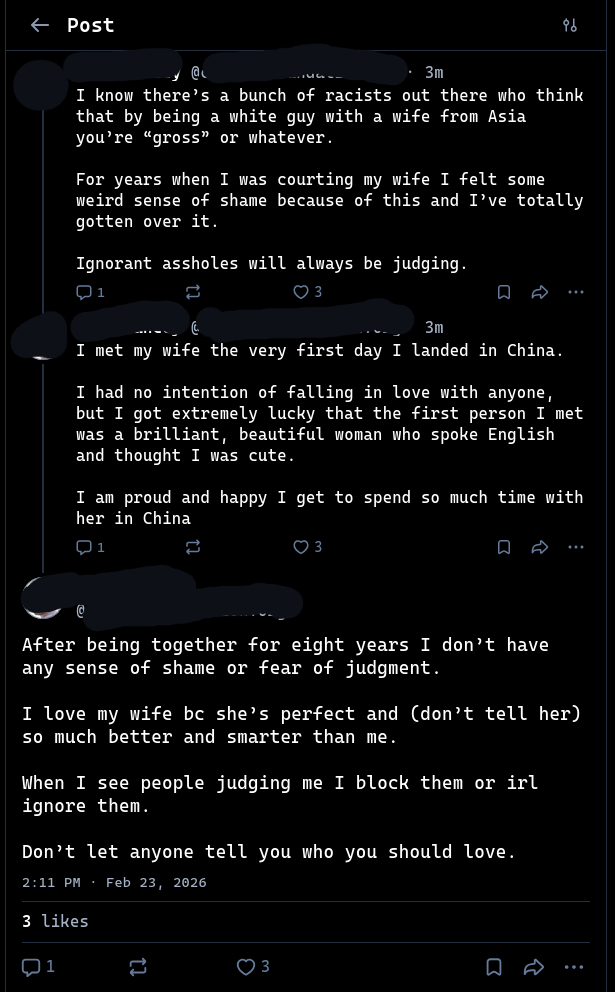Like the post about landing in China

pyautogui.click(x=301, y=547)
